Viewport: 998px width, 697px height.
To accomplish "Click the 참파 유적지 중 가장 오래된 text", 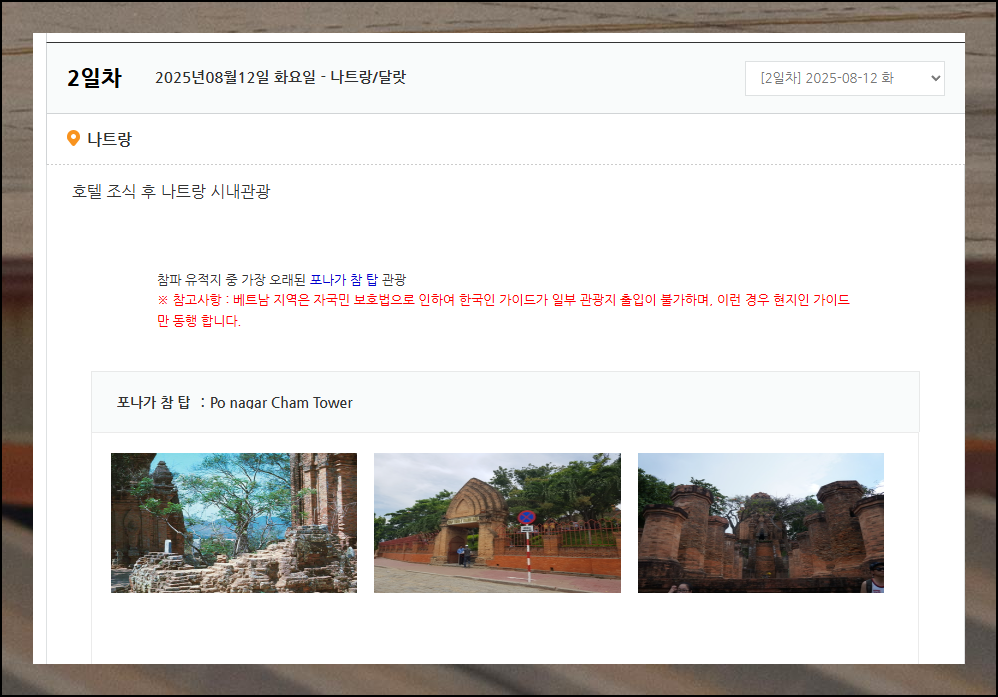I will pyautogui.click(x=232, y=279).
